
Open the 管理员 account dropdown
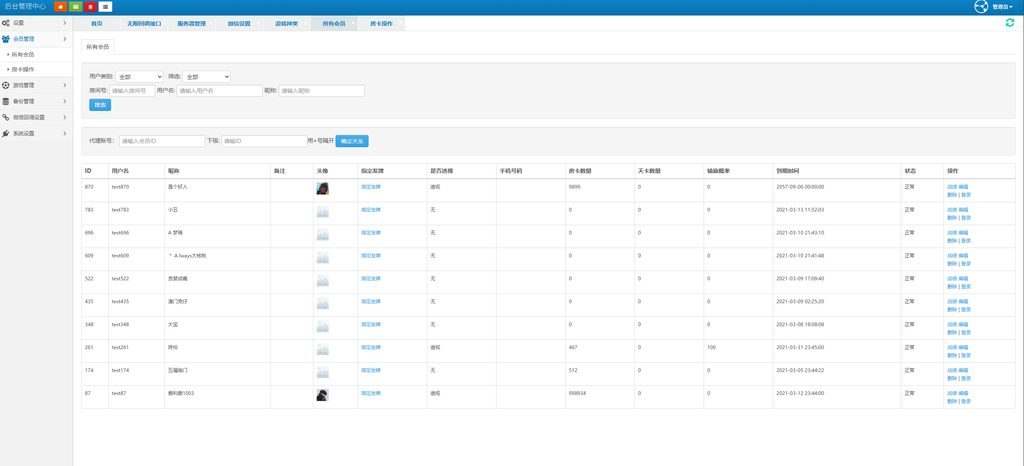(1002, 7)
